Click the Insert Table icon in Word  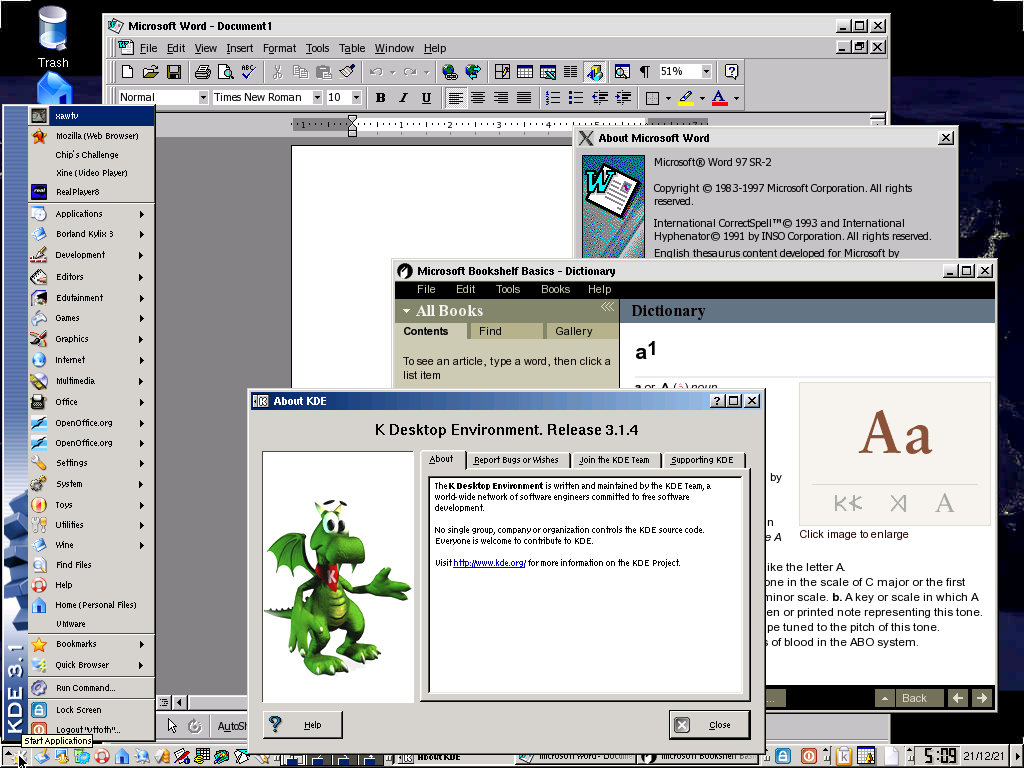(x=524, y=72)
